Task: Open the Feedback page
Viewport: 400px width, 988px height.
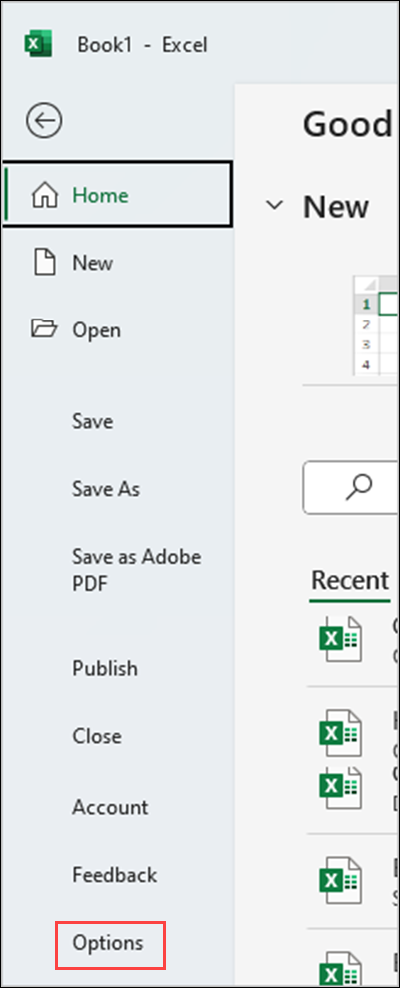Action: pos(115,875)
